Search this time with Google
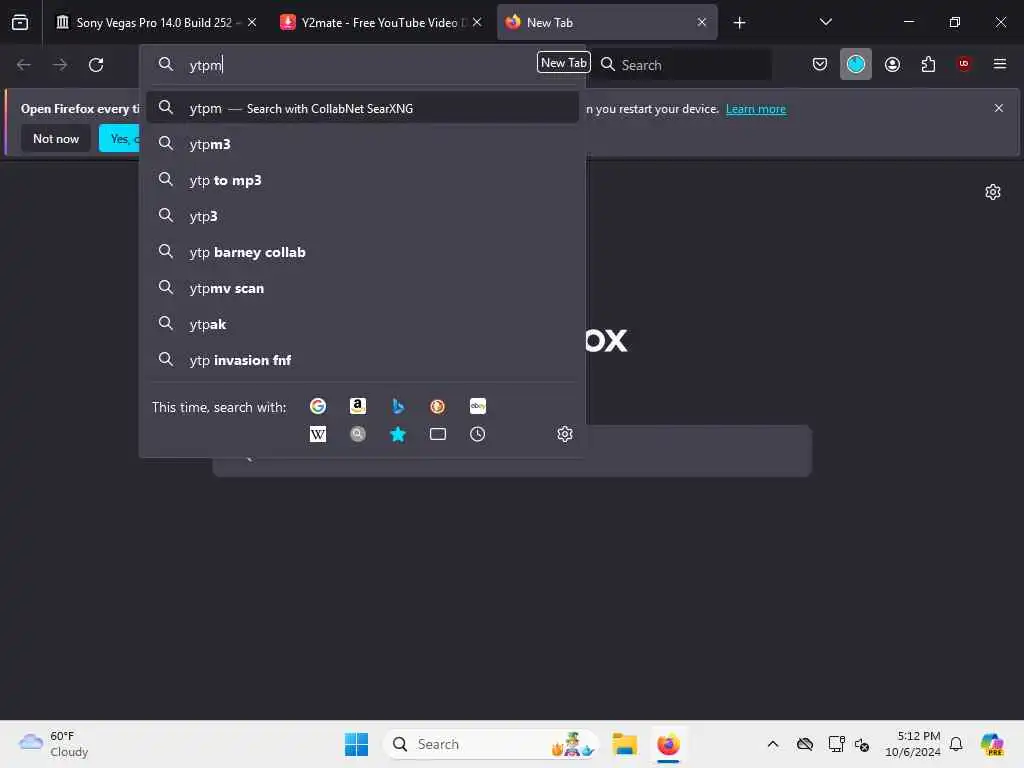The image size is (1024, 768). tap(318, 406)
